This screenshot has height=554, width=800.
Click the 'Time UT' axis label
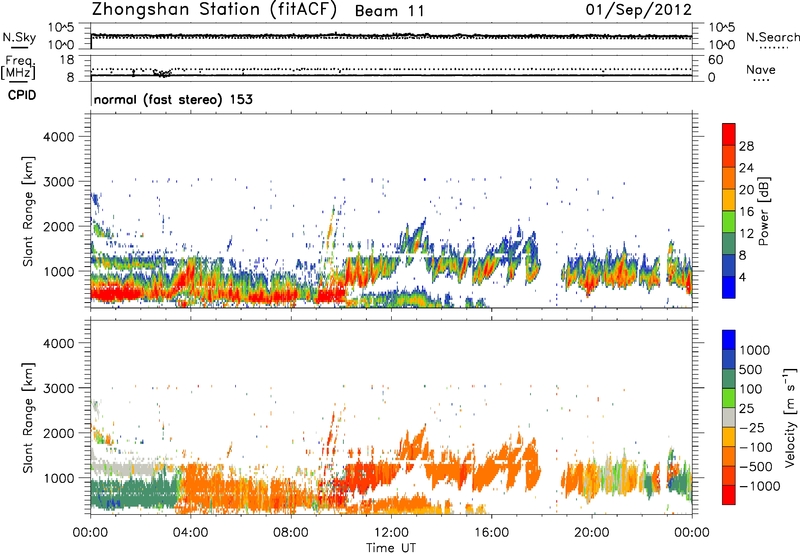click(391, 548)
